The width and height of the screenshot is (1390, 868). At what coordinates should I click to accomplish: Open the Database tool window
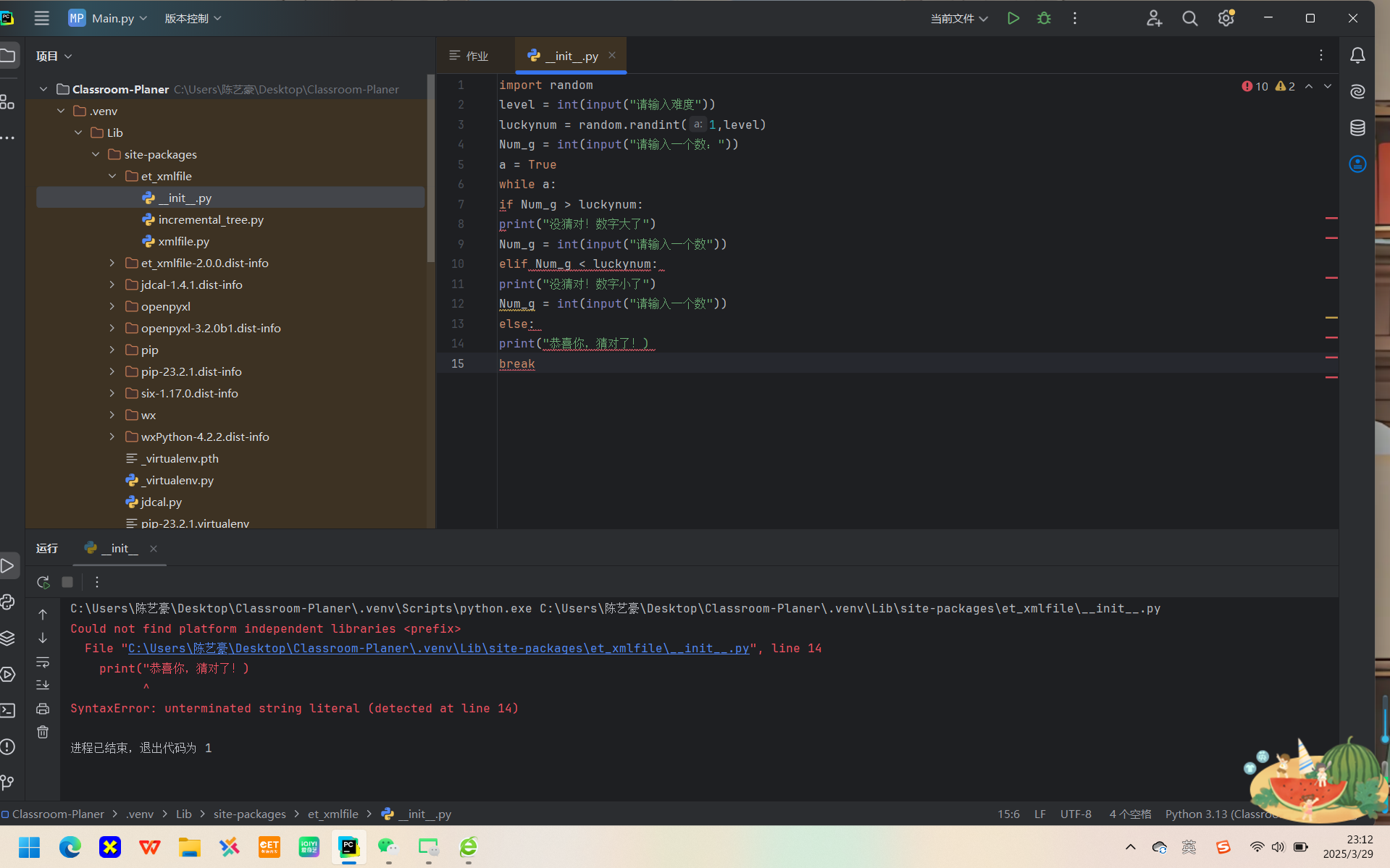pos(1357,128)
